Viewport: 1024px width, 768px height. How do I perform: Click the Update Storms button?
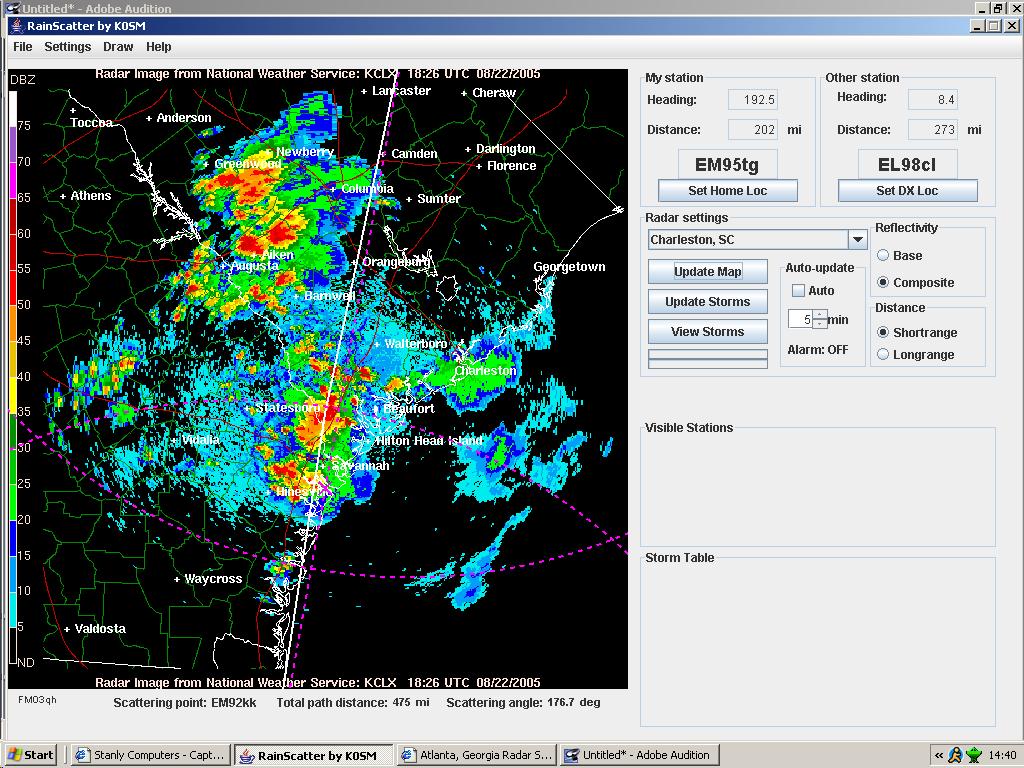point(707,302)
